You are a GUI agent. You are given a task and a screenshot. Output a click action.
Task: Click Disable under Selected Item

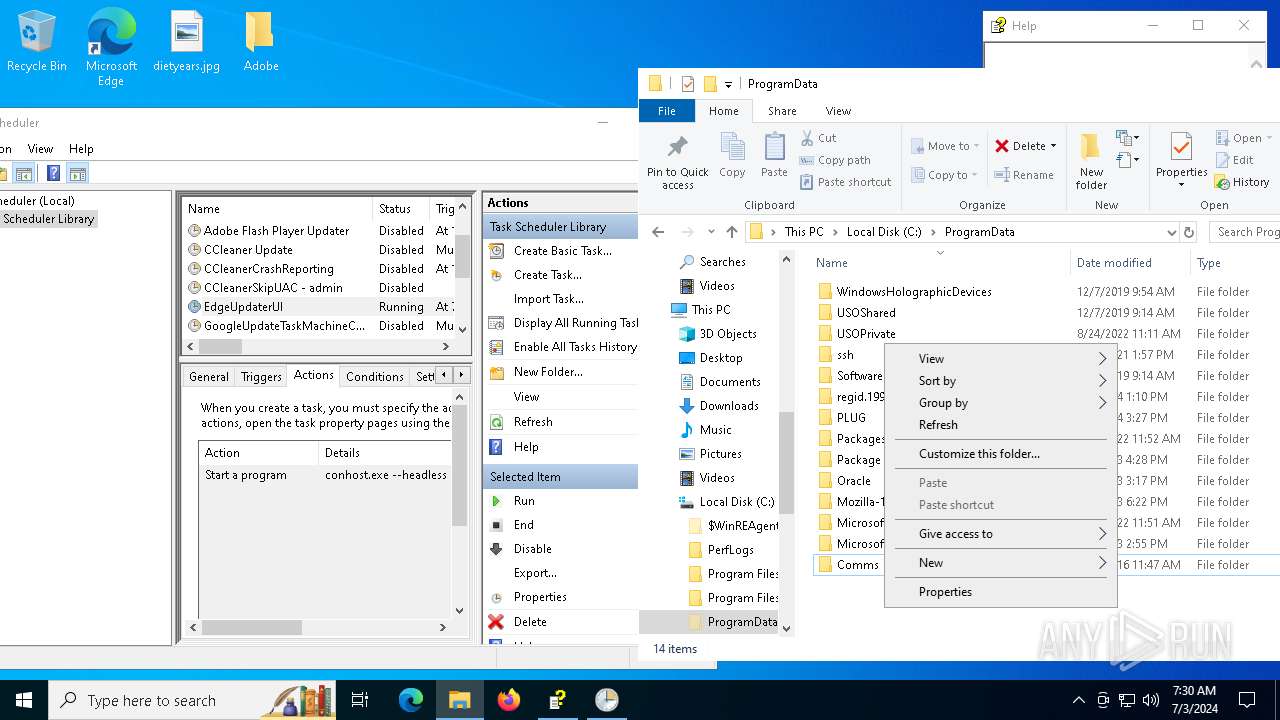coord(532,549)
